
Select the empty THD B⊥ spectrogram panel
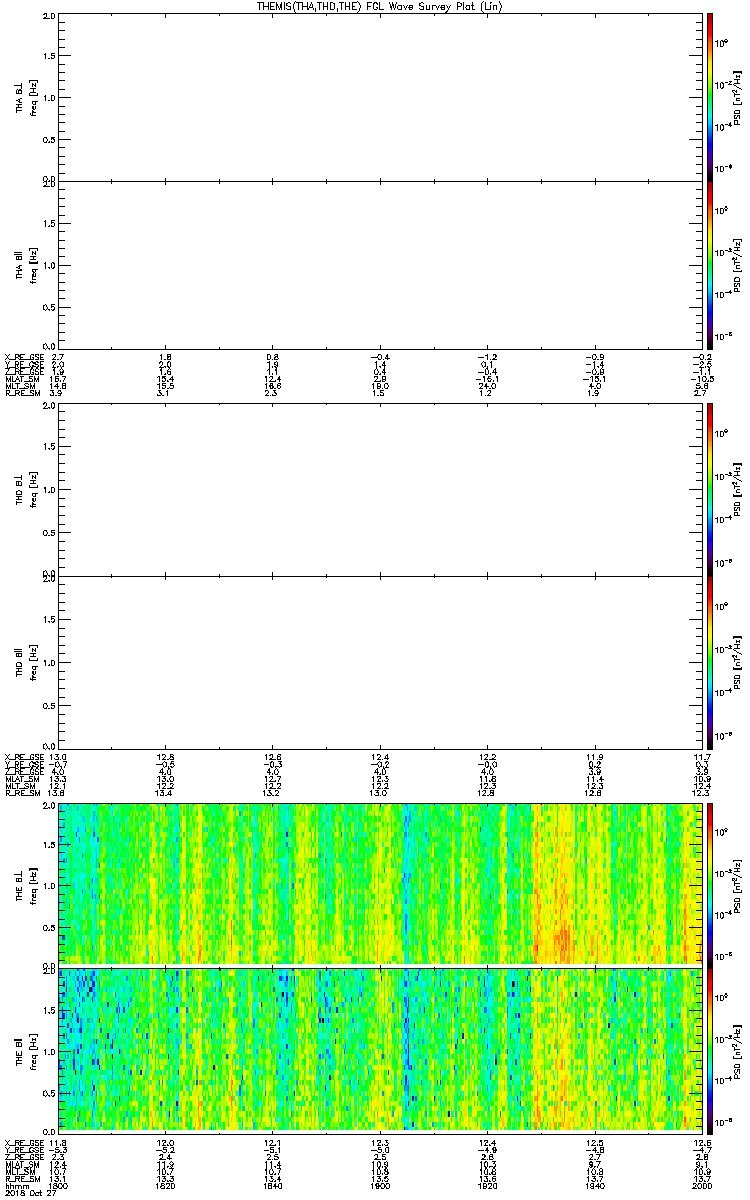point(380,489)
